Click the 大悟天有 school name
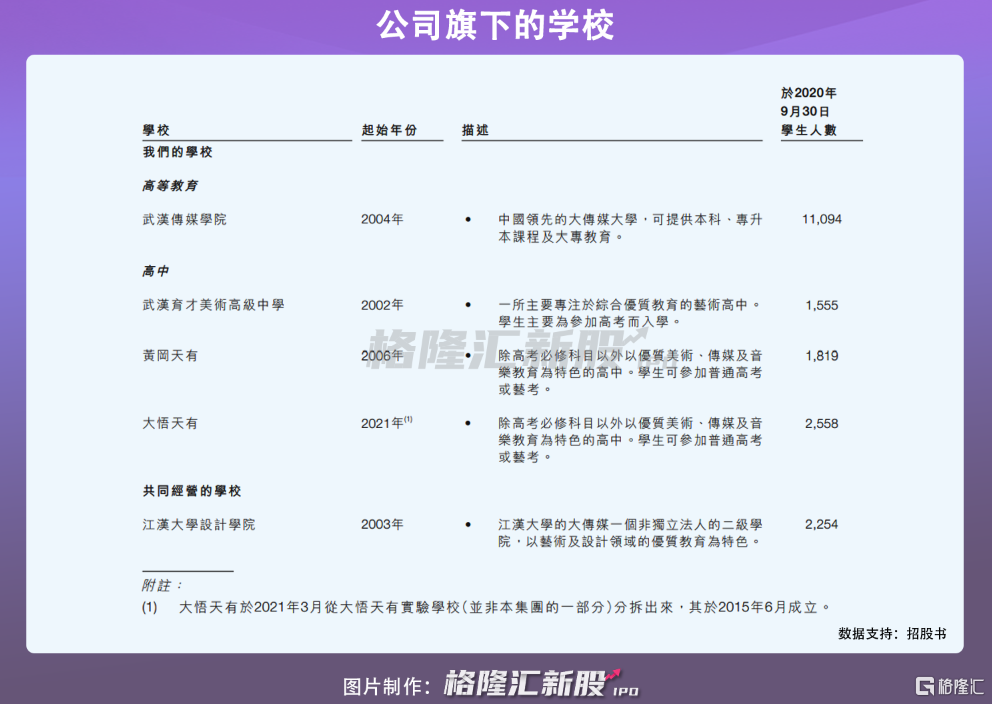 170,423
